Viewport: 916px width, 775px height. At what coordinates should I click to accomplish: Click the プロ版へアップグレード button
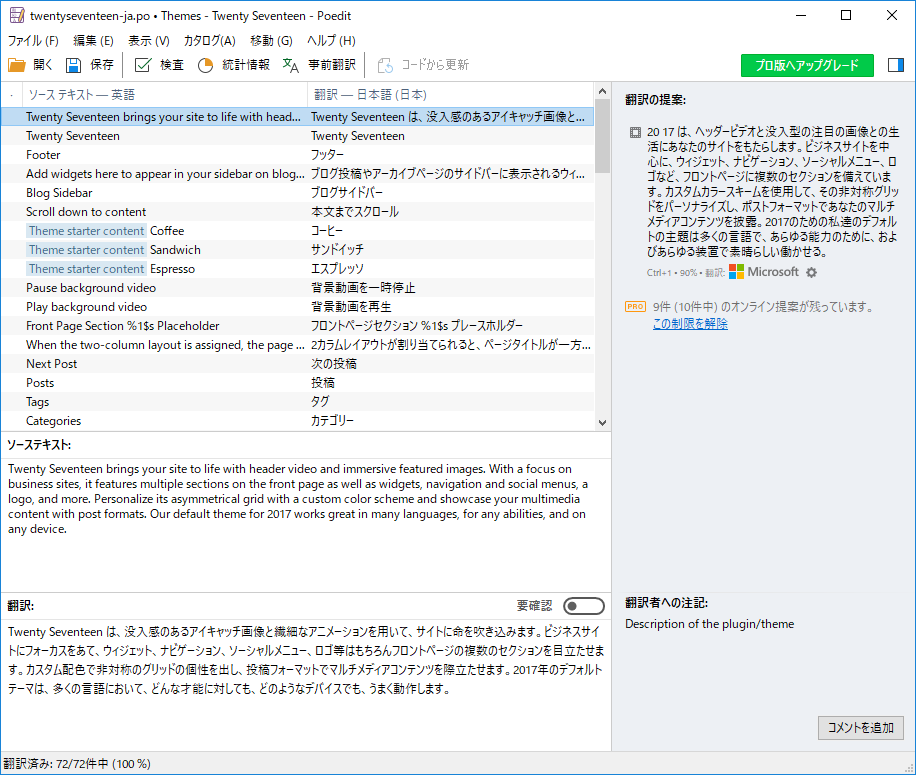(807, 65)
